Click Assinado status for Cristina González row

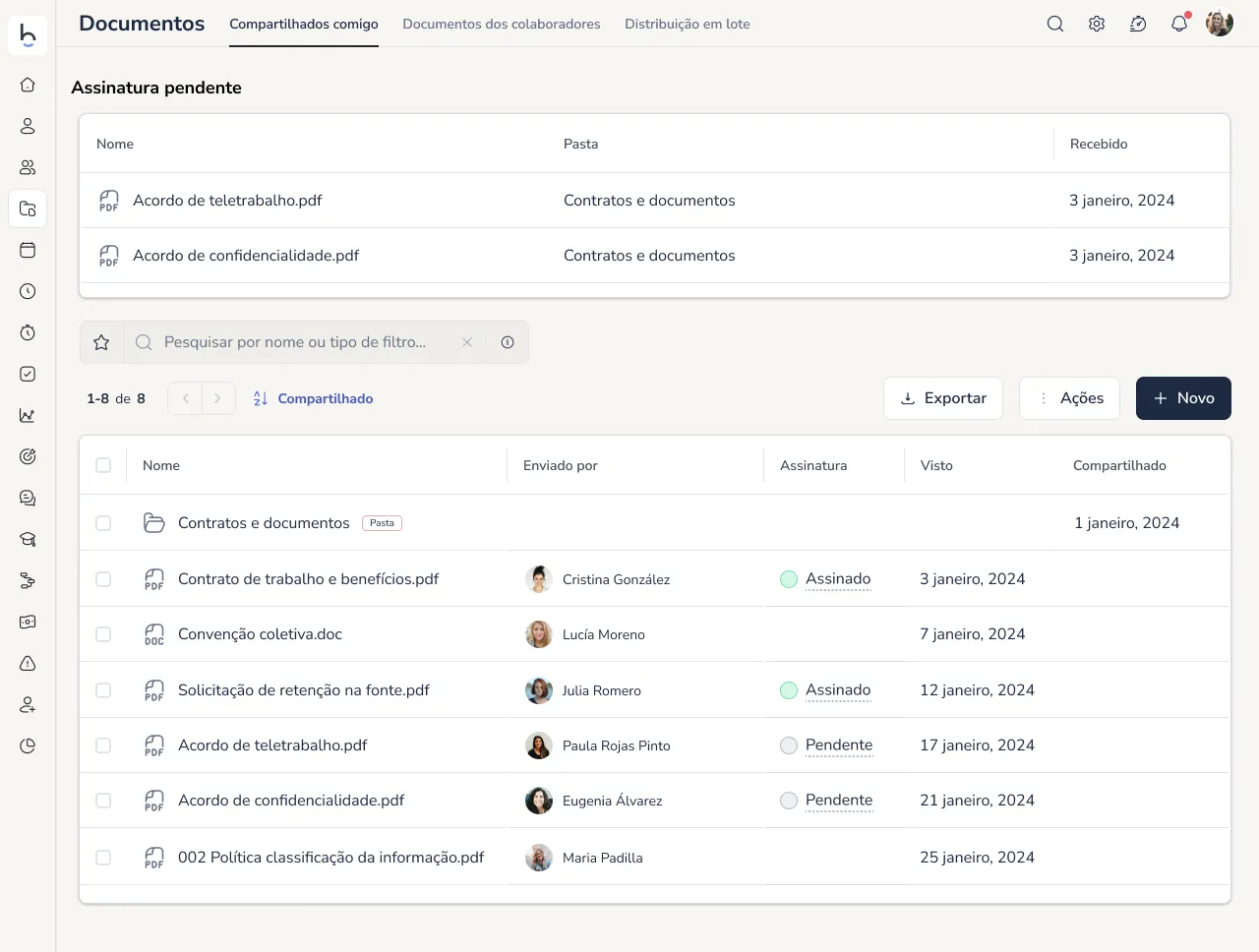pyautogui.click(x=838, y=579)
